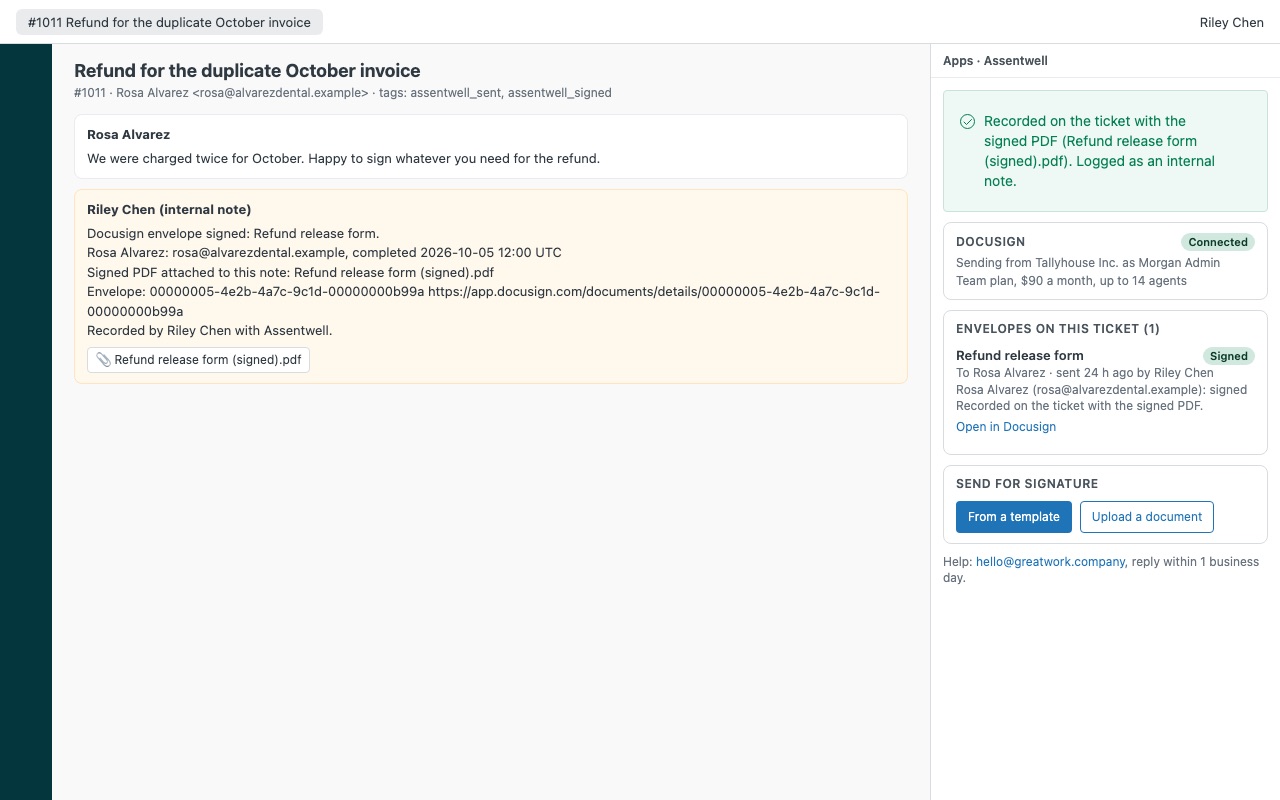Screen dimensions: 1280x800
Task: Select the ticket title heading
Action: [247, 71]
